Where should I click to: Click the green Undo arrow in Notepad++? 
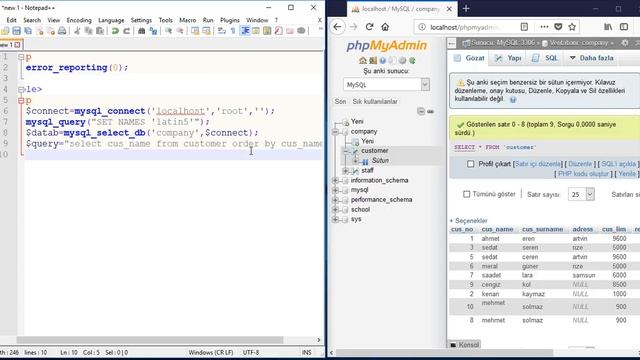(116, 31)
